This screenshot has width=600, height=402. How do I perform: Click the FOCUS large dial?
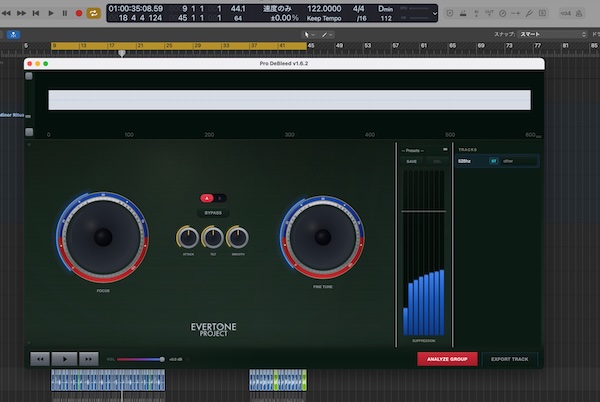[x=103, y=237]
